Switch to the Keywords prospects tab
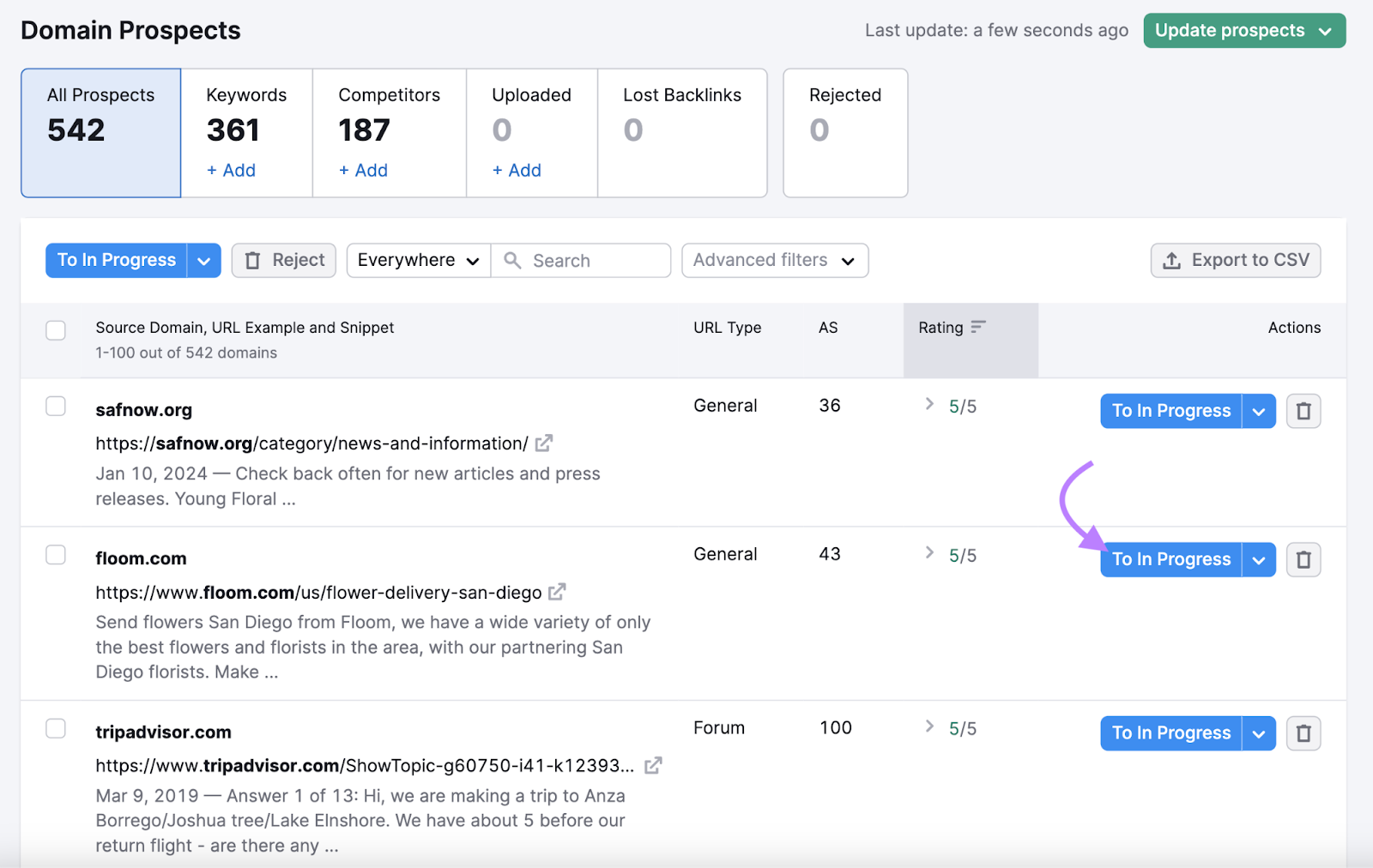 245,112
